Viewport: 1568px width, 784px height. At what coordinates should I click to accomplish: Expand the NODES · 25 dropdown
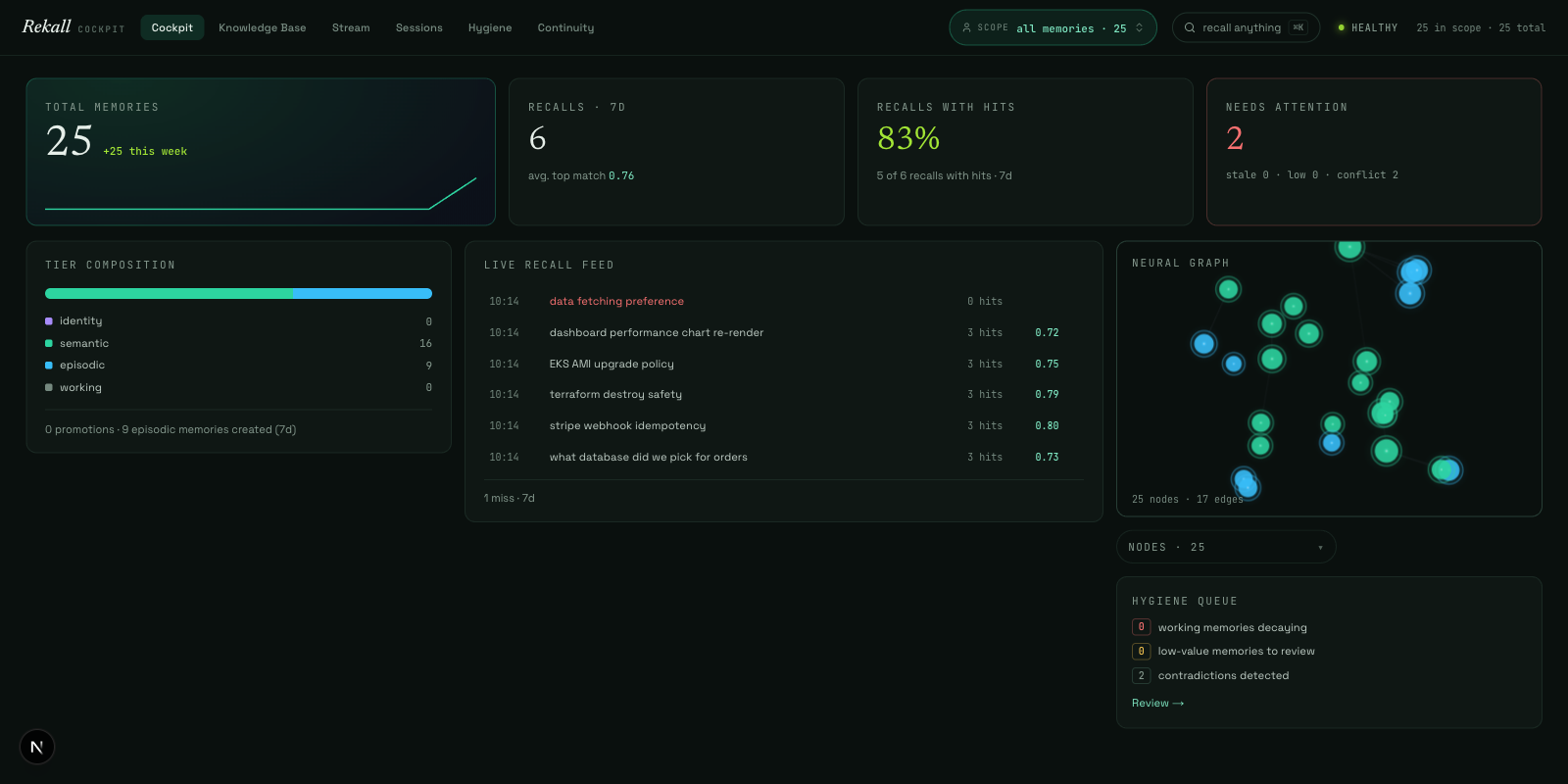pyautogui.click(x=1226, y=547)
